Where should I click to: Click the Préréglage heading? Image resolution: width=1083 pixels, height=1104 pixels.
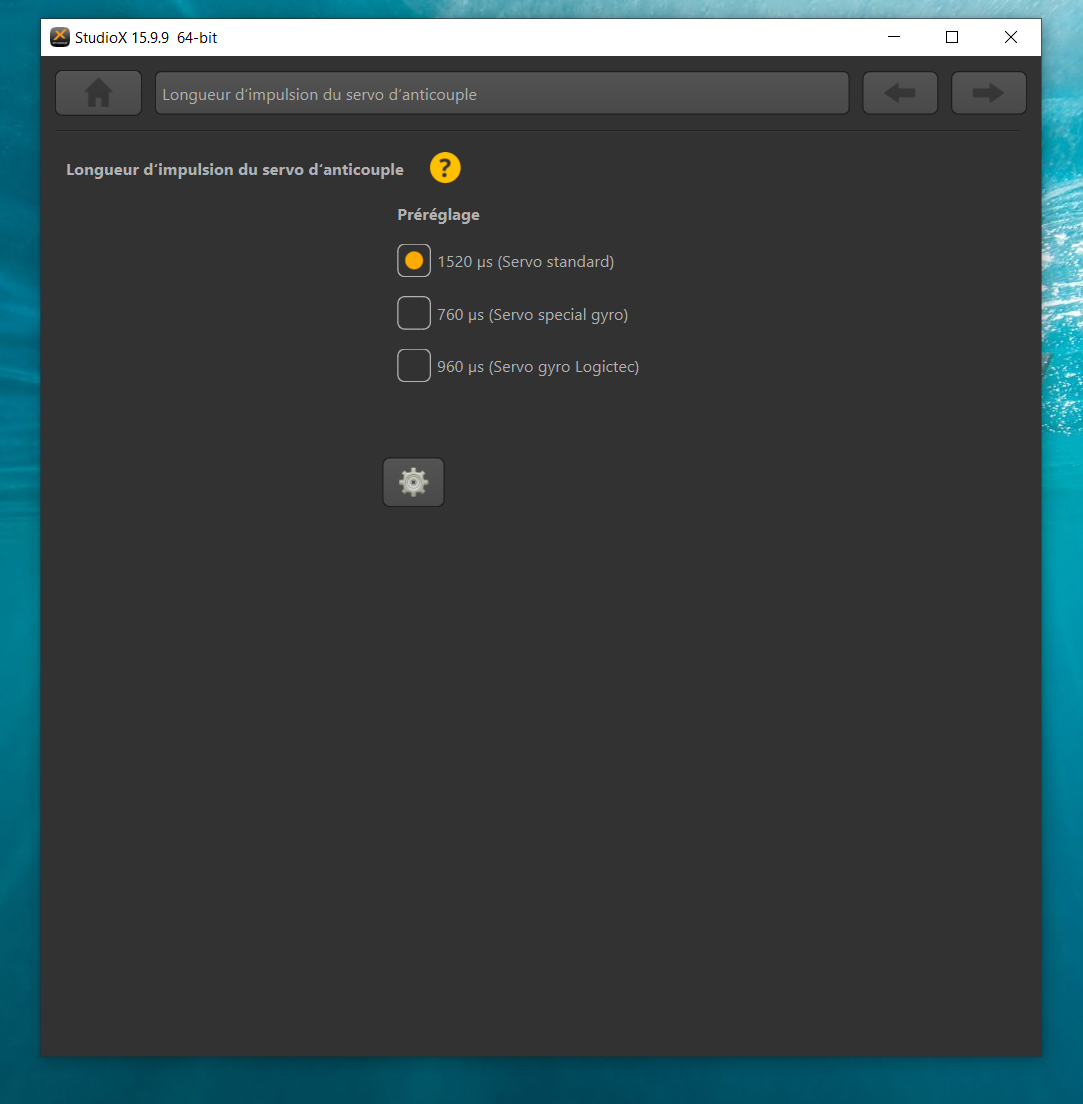pos(438,215)
